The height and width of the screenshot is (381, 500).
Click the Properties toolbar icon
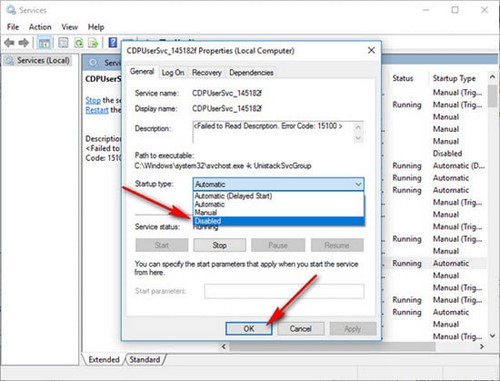click(x=63, y=43)
